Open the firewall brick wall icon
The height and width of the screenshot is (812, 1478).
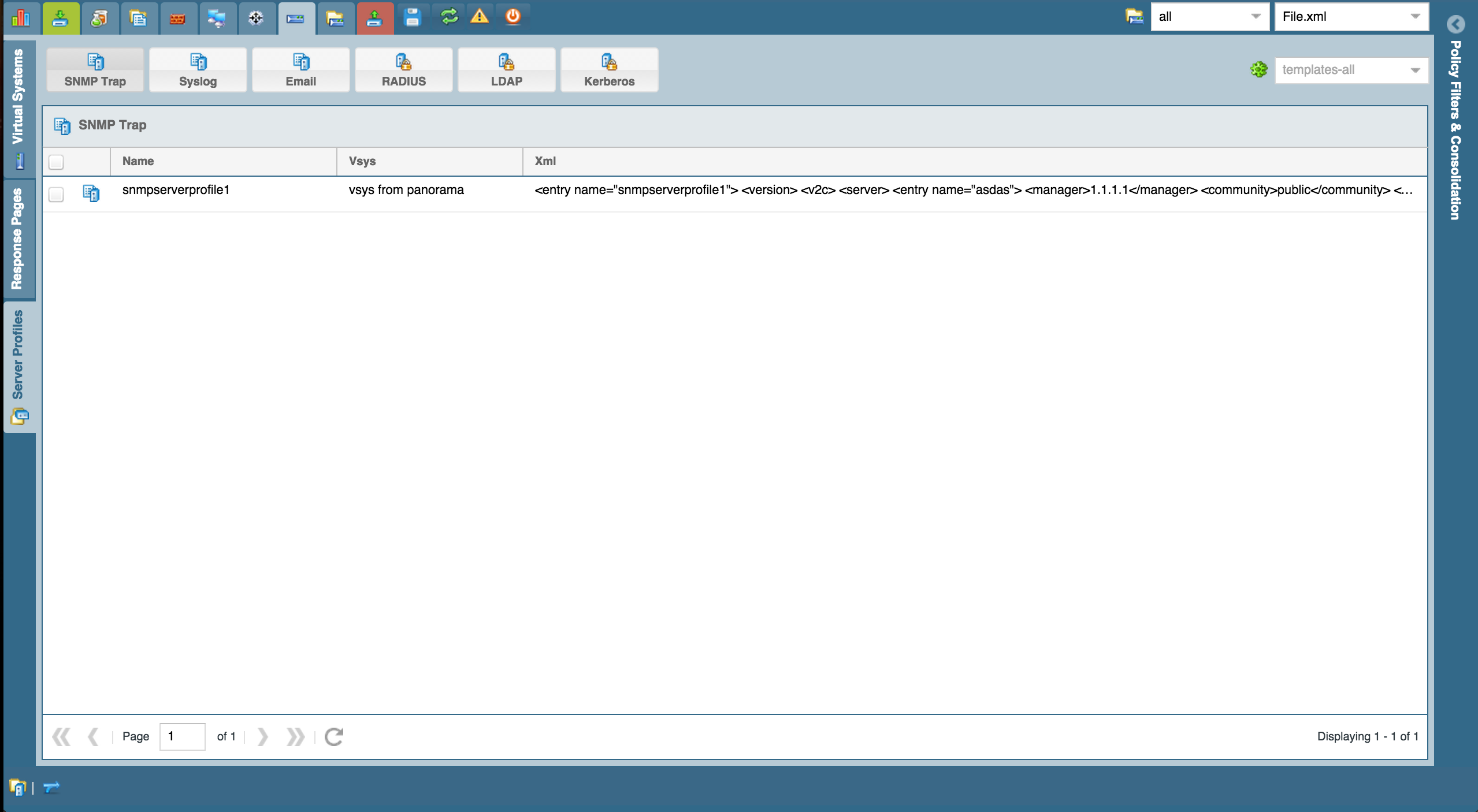tap(177, 18)
